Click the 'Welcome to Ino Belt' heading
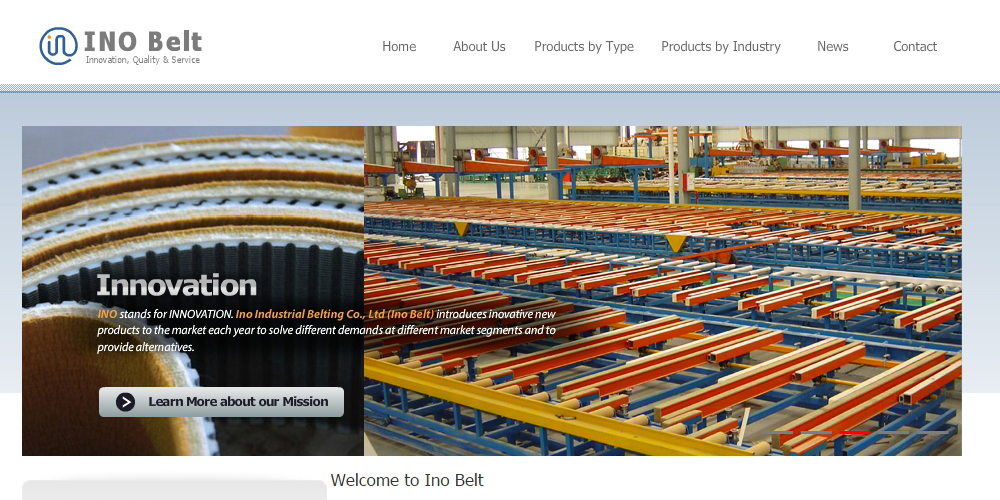 pyautogui.click(x=407, y=480)
